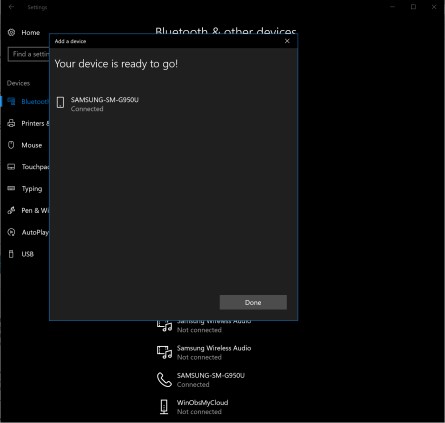Click the printer icon in the sidebar
445x423 pixels.
(11, 123)
